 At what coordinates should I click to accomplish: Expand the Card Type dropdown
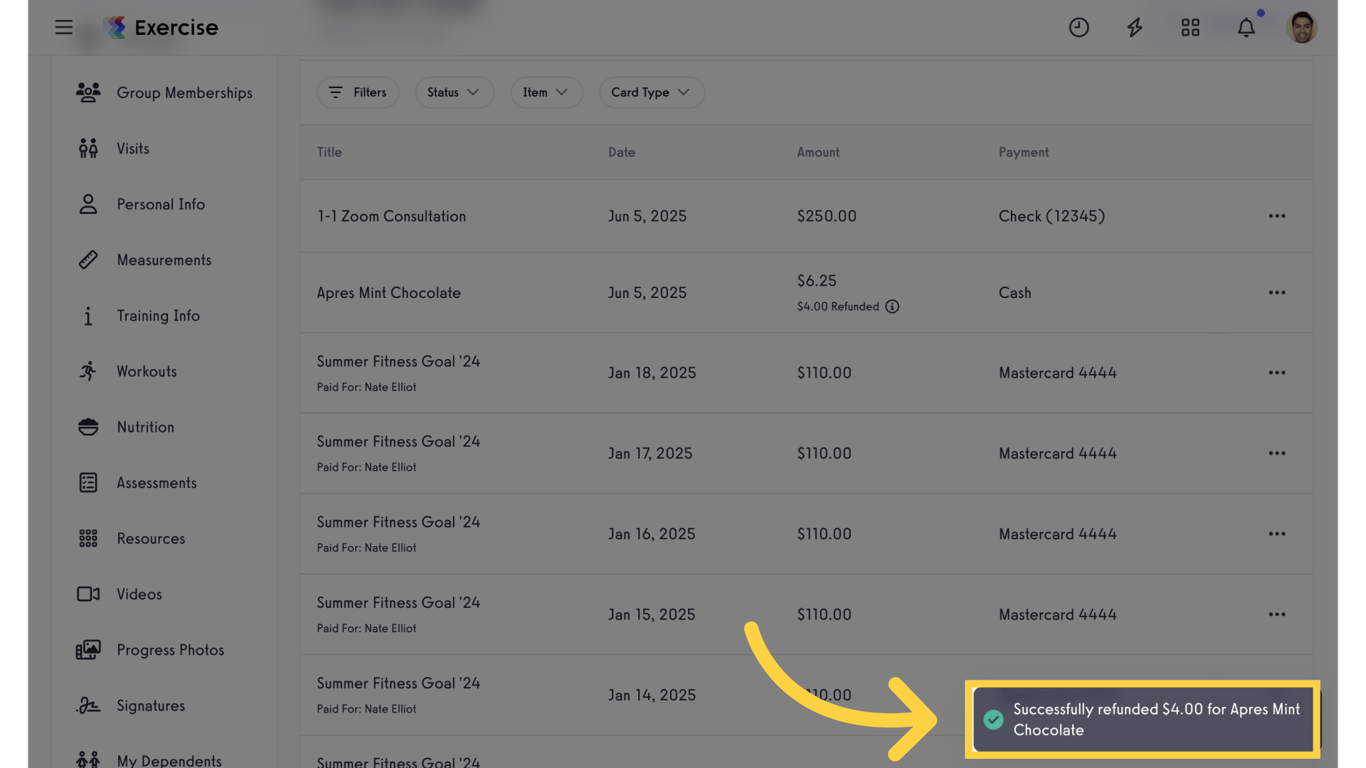pos(650,92)
